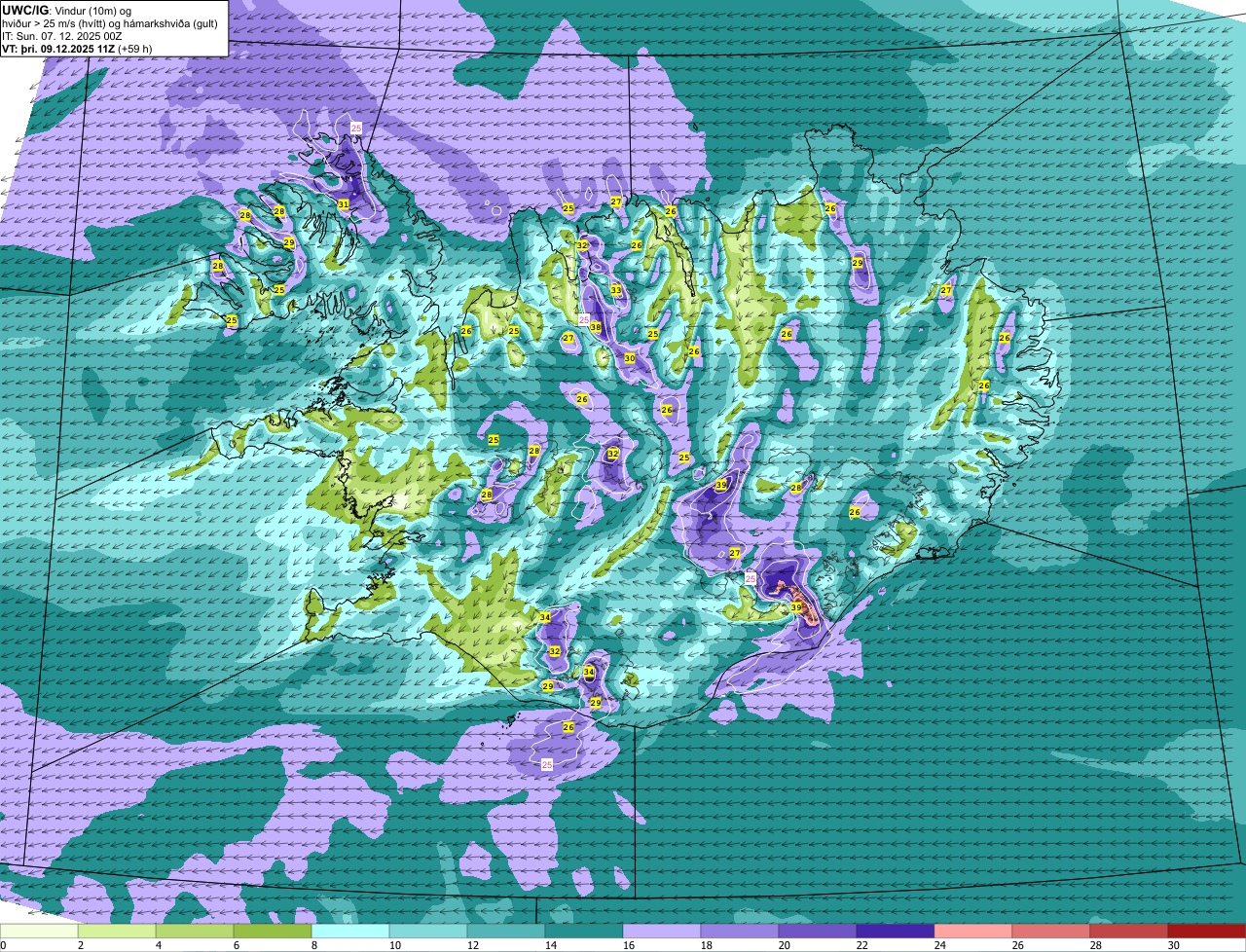Pick the 4–6 m/s green legend swatch

click(x=195, y=931)
